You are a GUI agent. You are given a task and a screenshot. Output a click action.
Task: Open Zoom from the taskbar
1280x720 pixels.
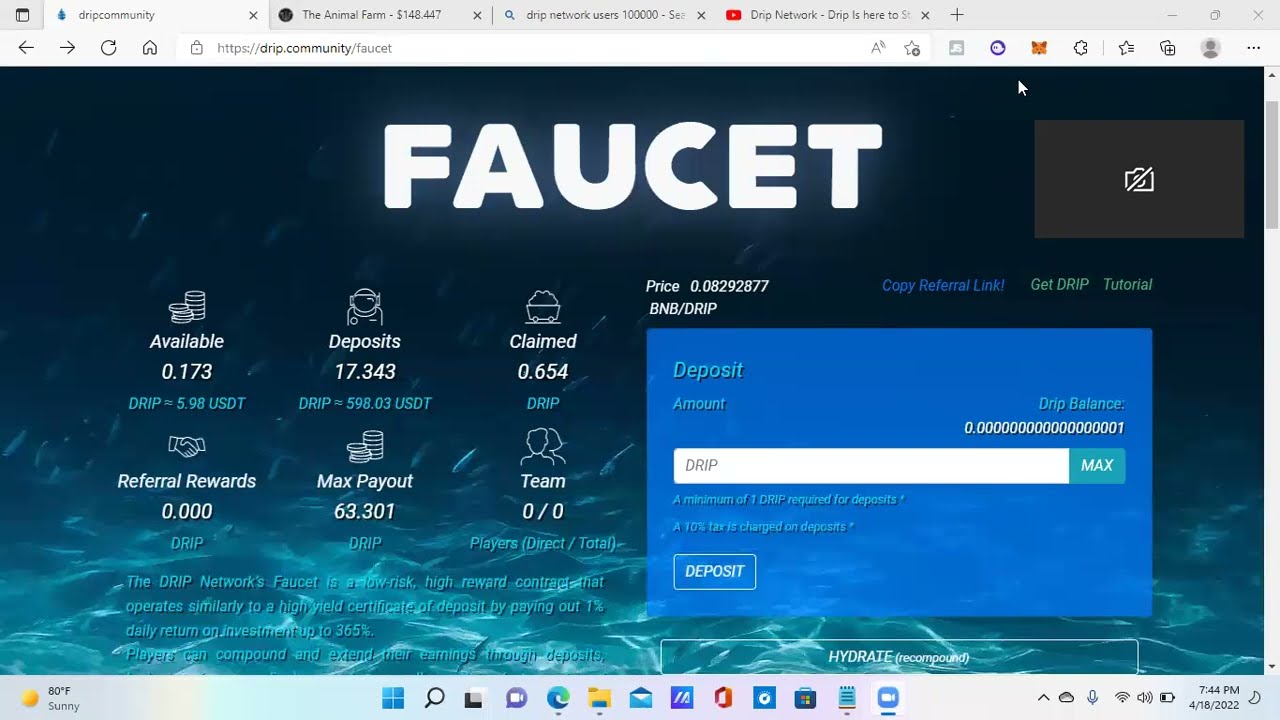click(888, 698)
